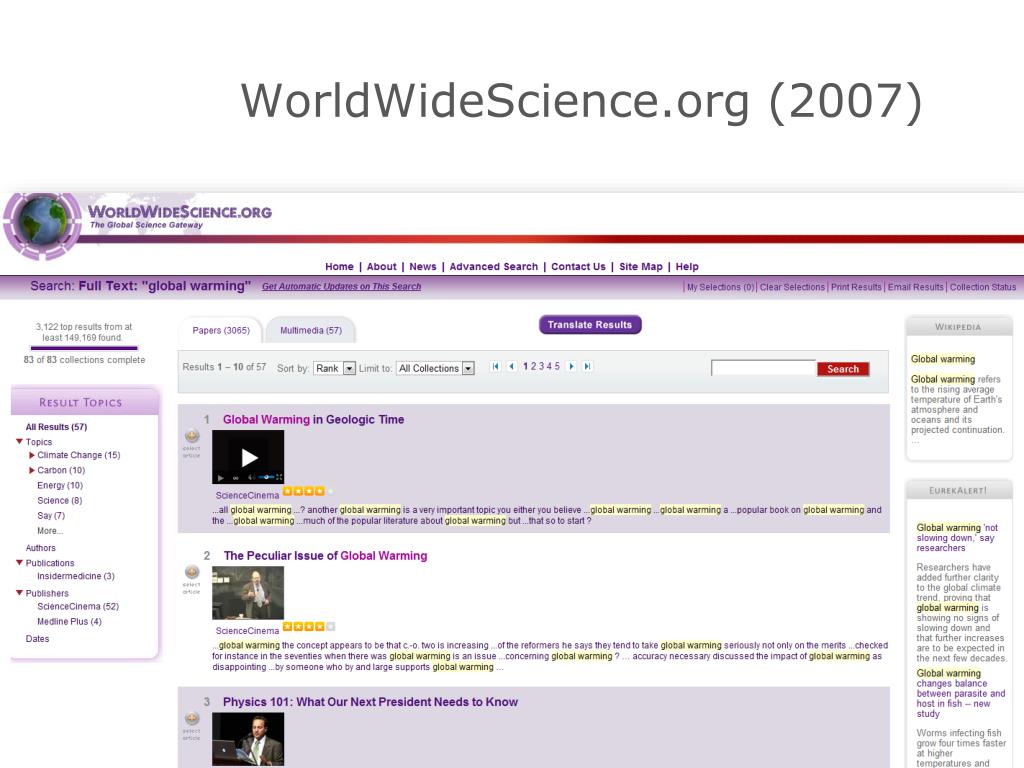Open the About menu link

(381, 266)
